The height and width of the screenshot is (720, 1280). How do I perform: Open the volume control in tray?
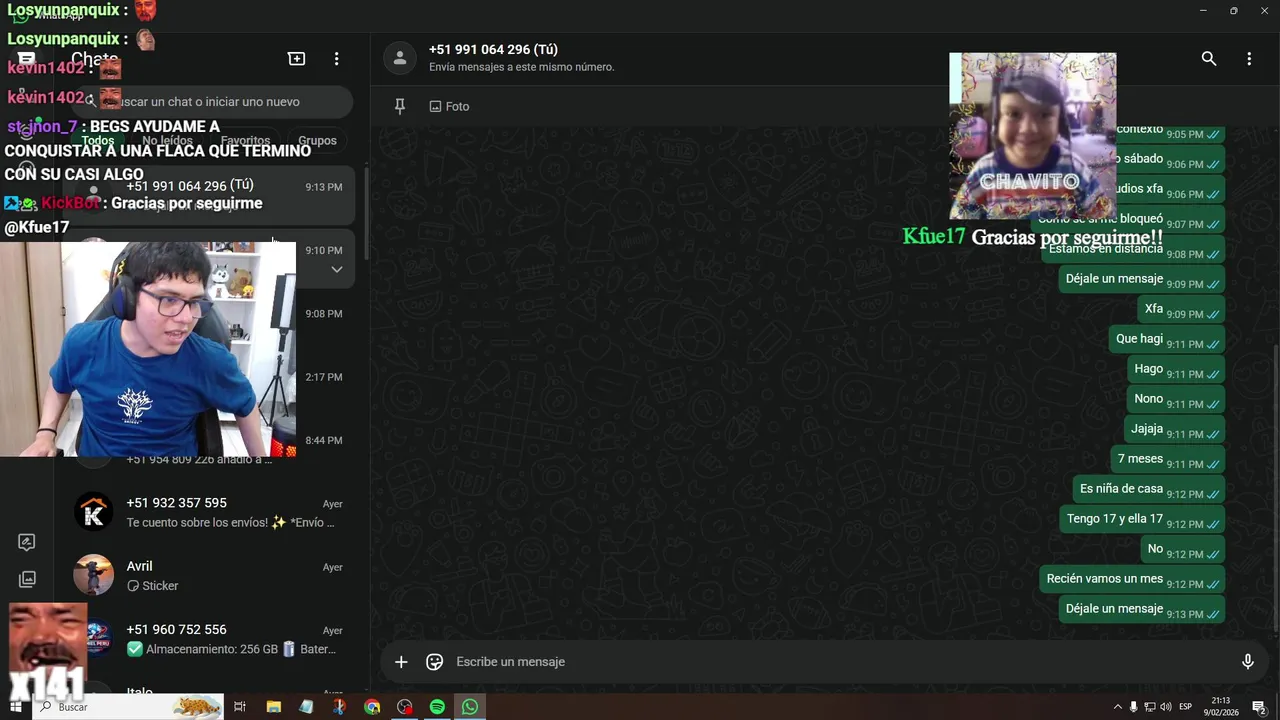tap(1166, 707)
